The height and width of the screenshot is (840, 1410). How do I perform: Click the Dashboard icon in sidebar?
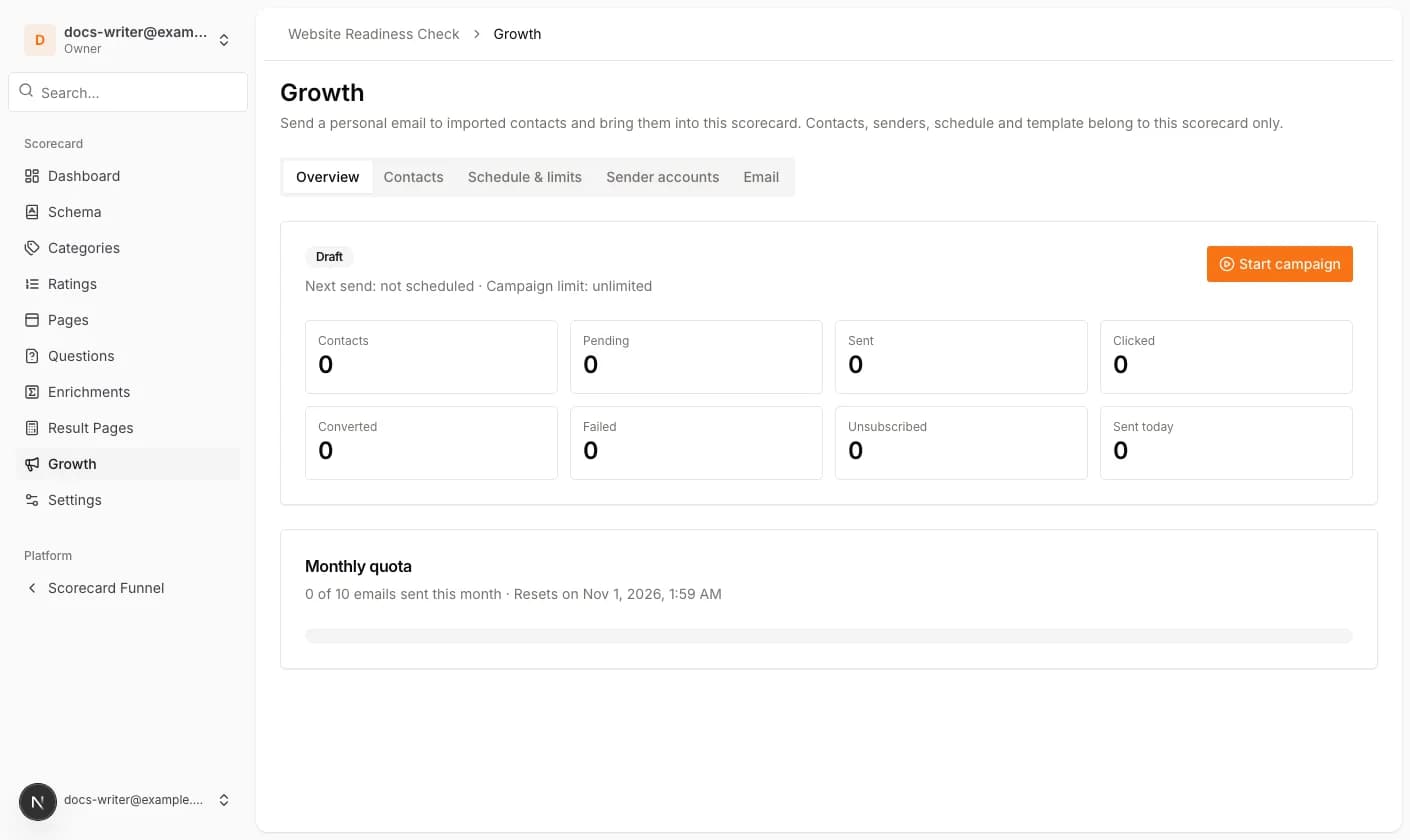(x=32, y=176)
